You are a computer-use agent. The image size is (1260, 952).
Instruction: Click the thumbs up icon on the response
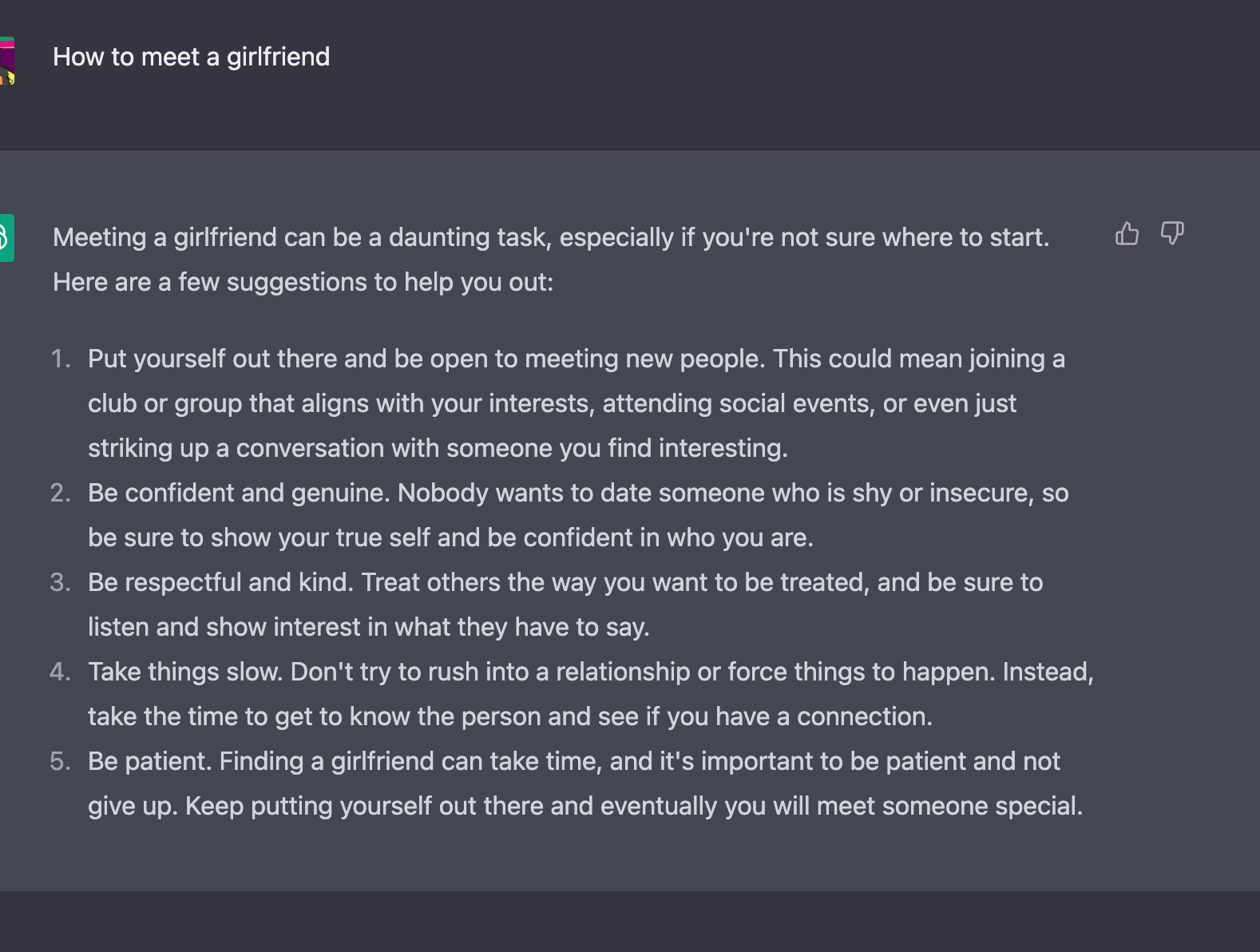coord(1127,233)
